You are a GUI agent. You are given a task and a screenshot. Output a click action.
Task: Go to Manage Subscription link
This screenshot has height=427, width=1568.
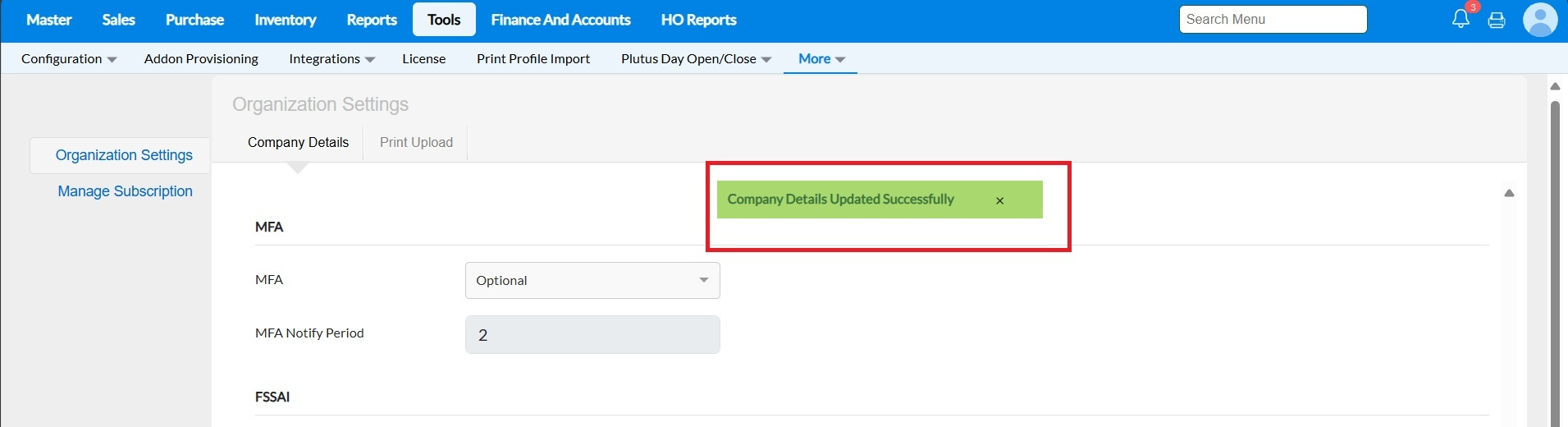click(125, 191)
